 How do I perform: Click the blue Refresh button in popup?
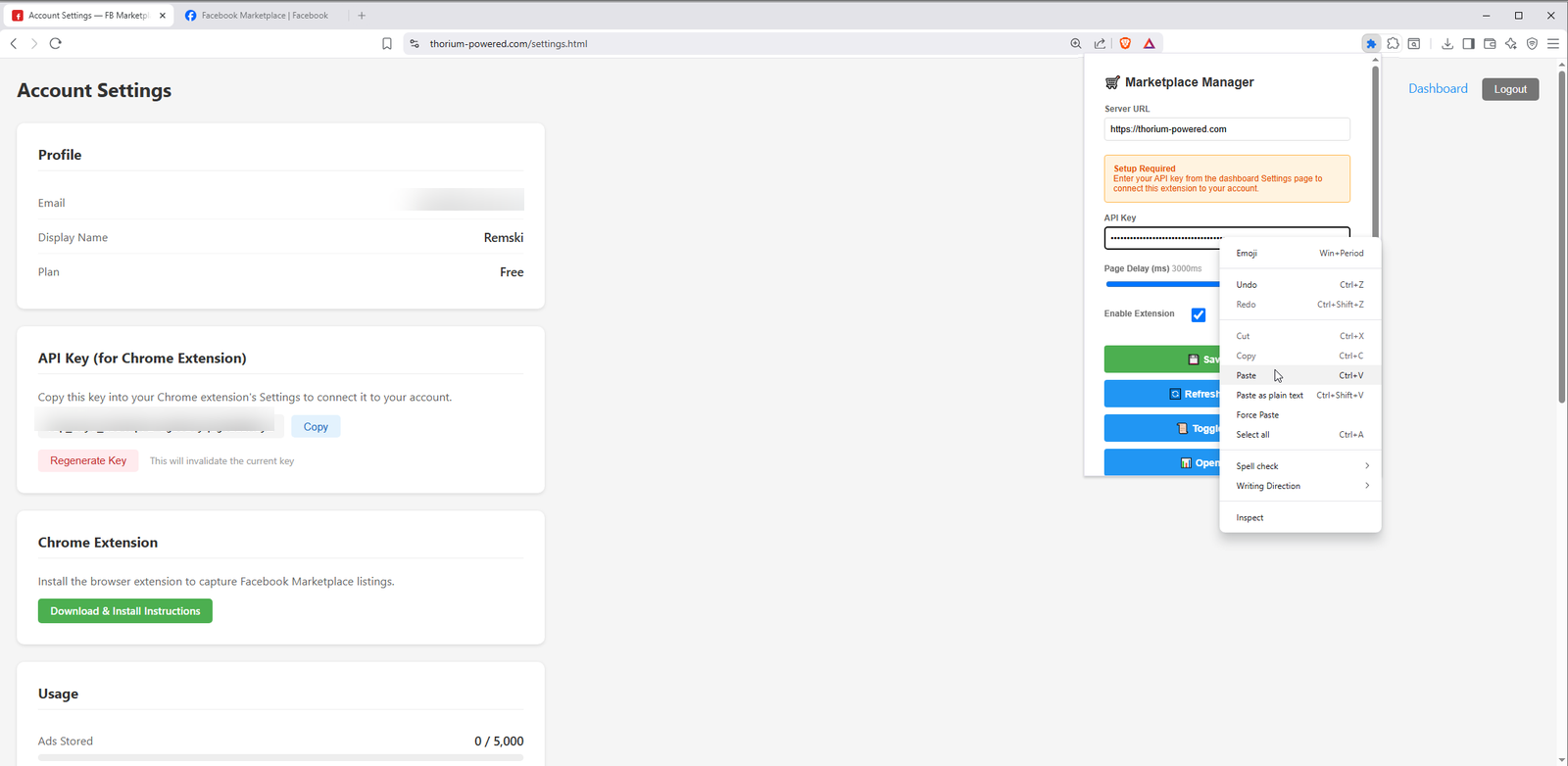[1162, 394]
